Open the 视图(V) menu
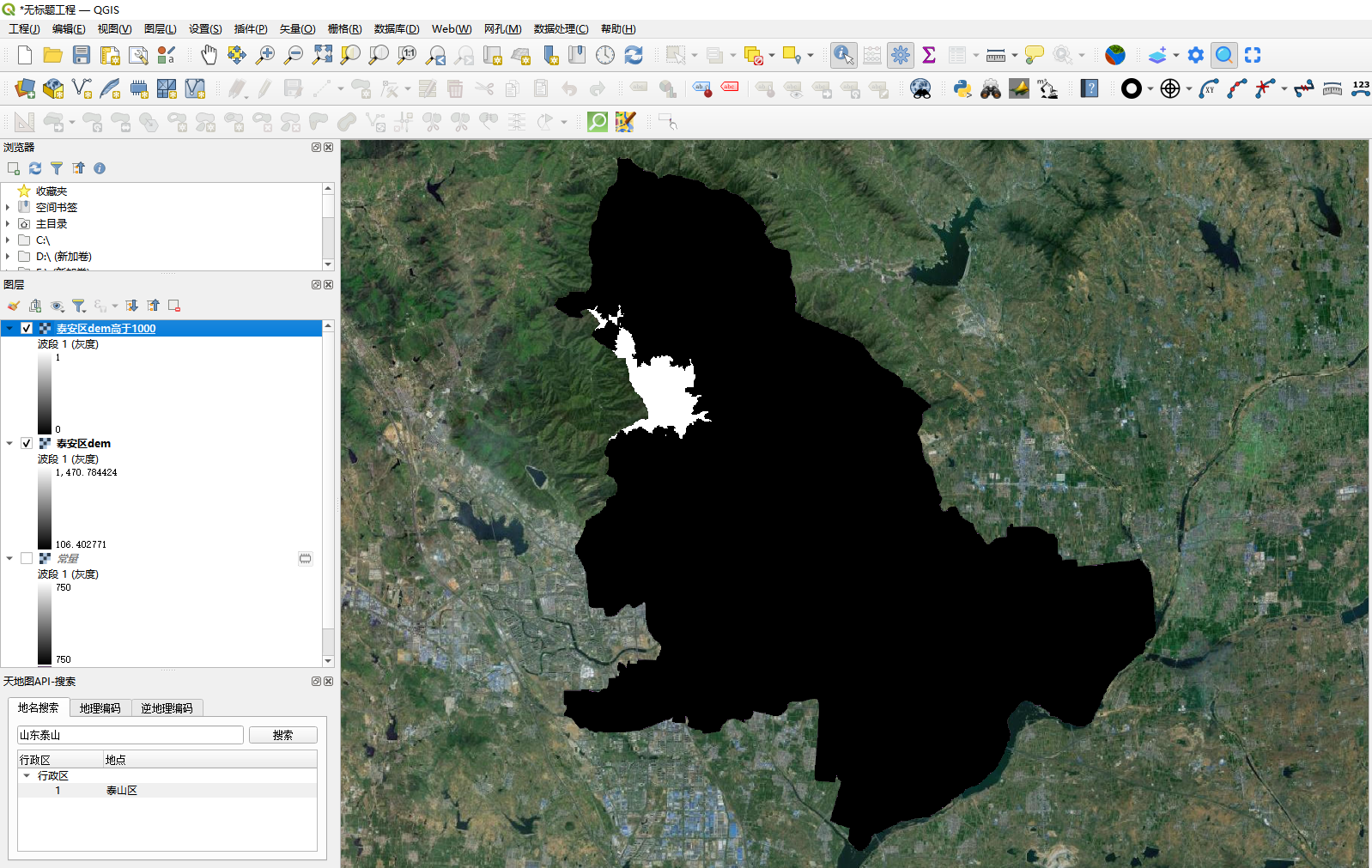This screenshot has width=1372, height=868. tap(114, 28)
